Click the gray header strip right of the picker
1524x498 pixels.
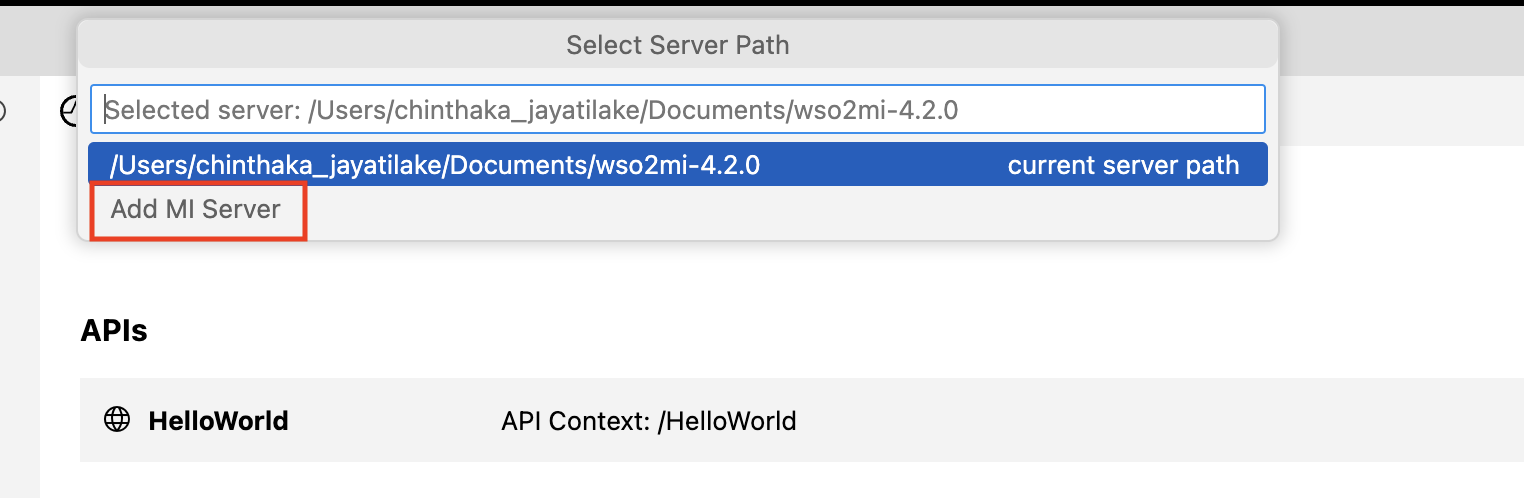pyautogui.click(x=1400, y=40)
